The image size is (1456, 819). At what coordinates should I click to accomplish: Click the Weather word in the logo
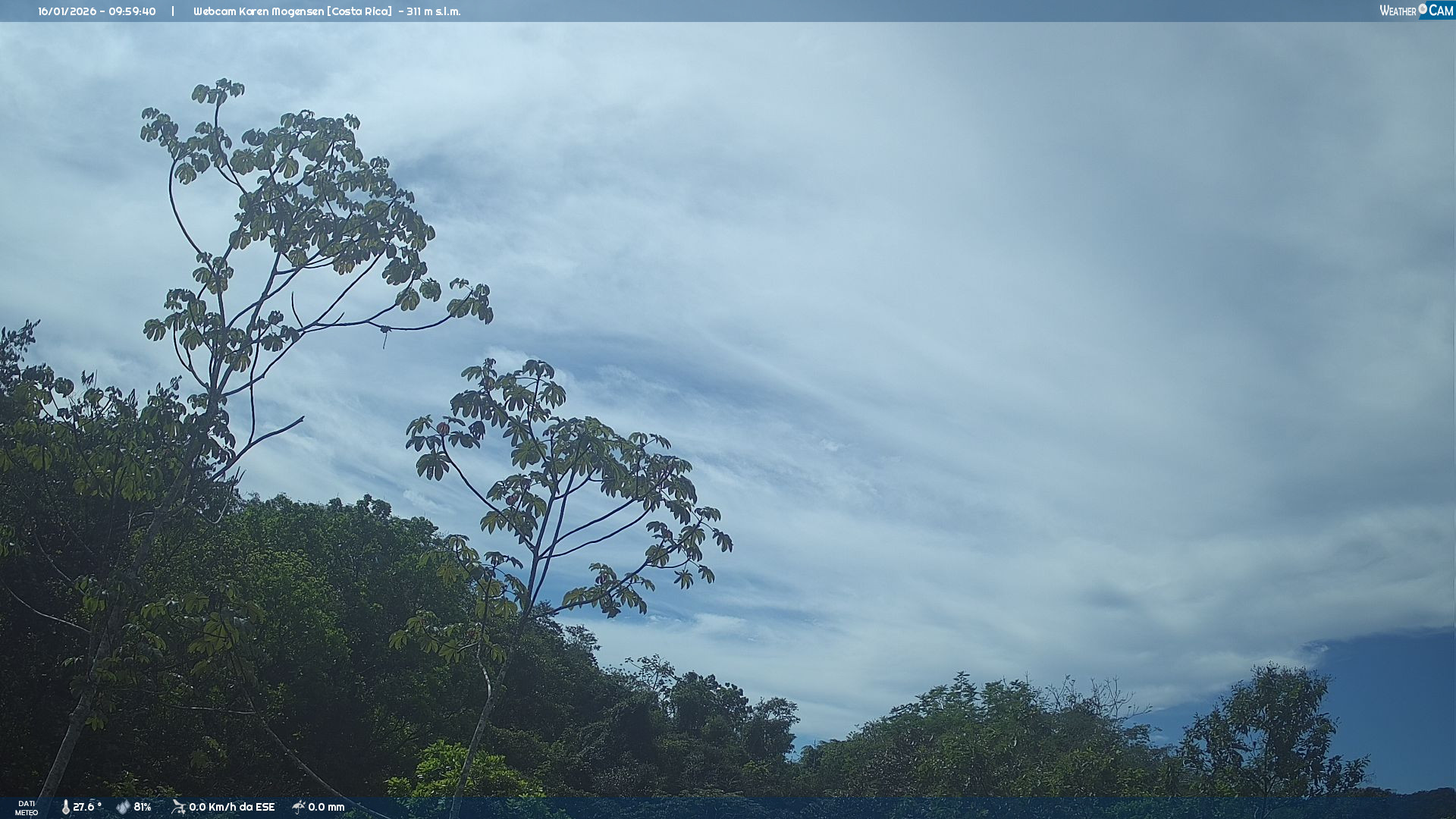pyautogui.click(x=1398, y=11)
